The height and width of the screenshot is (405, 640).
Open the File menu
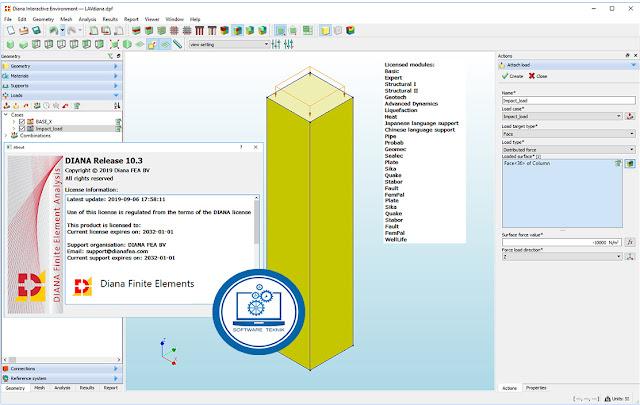tap(8, 19)
